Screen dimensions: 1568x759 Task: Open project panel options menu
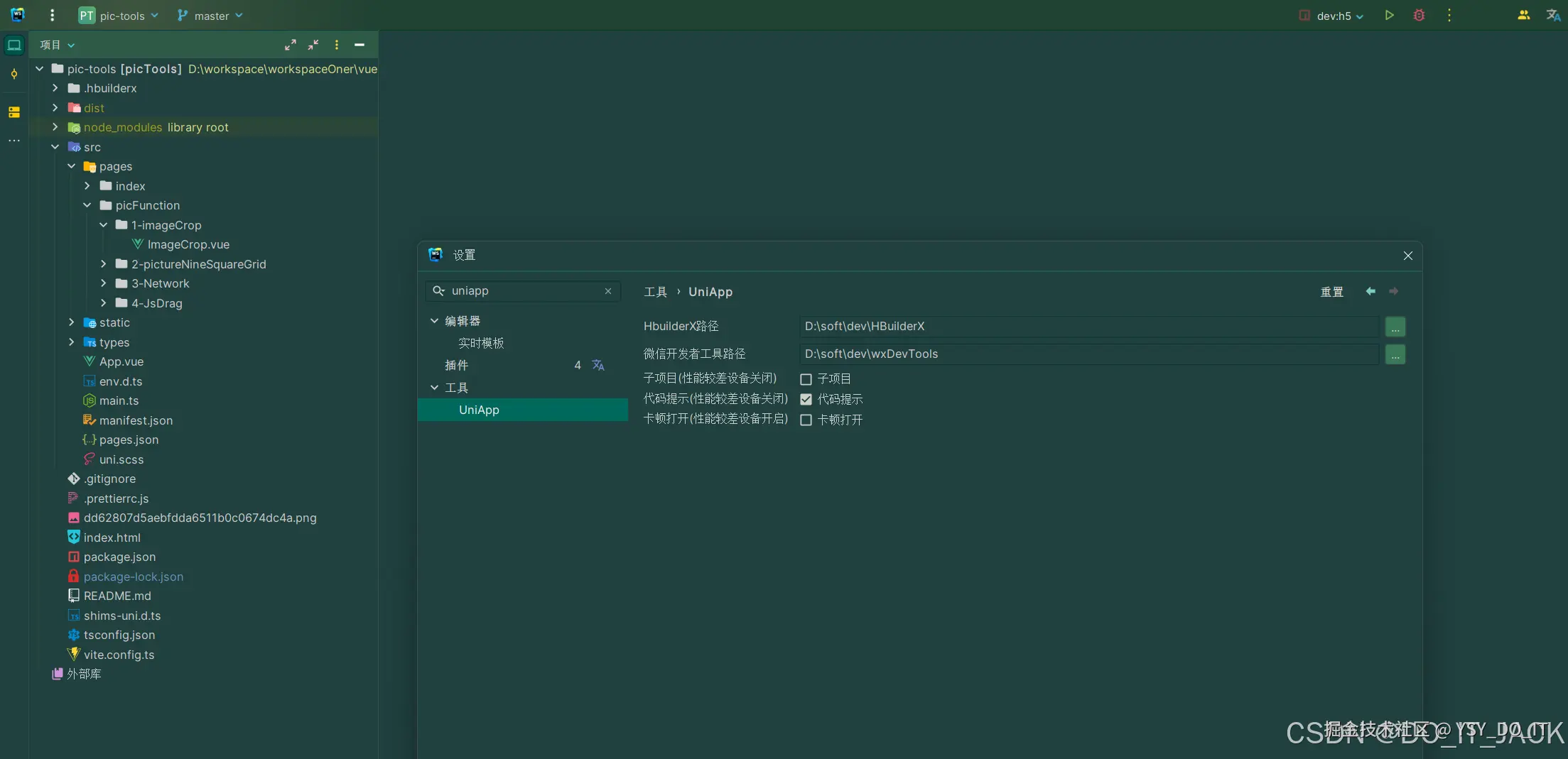pos(337,45)
